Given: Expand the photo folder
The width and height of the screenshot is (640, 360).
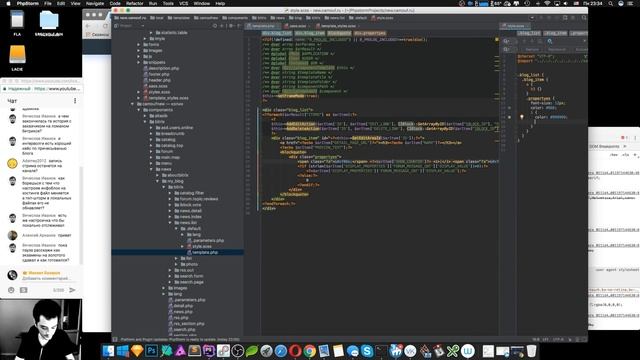Looking at the screenshot, I should 176,264.
